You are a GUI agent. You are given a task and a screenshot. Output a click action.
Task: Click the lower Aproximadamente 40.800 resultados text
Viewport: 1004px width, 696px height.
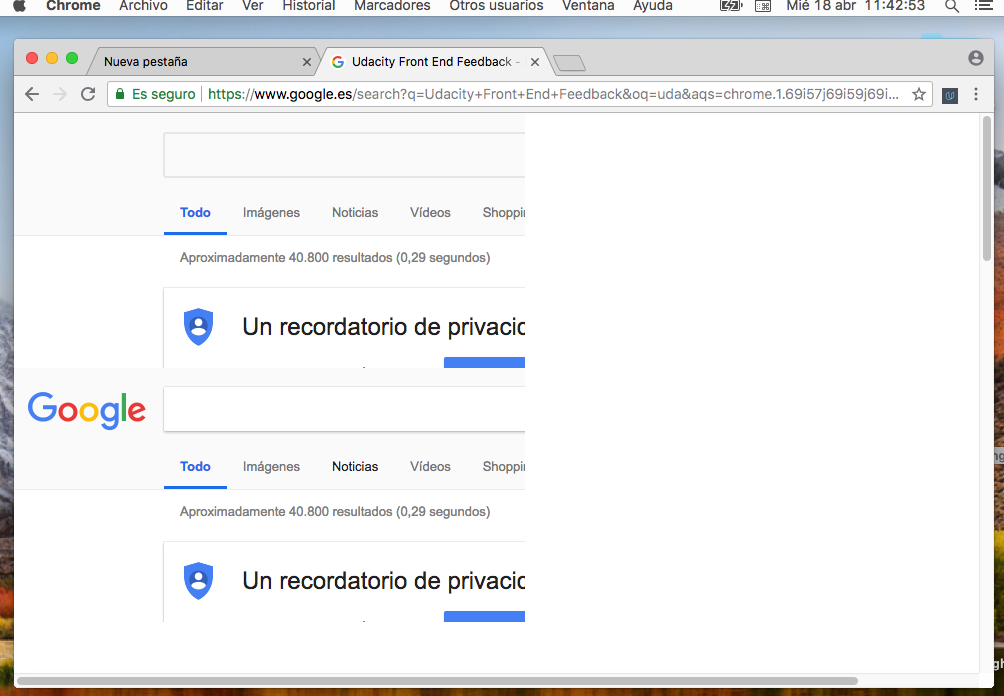point(335,512)
